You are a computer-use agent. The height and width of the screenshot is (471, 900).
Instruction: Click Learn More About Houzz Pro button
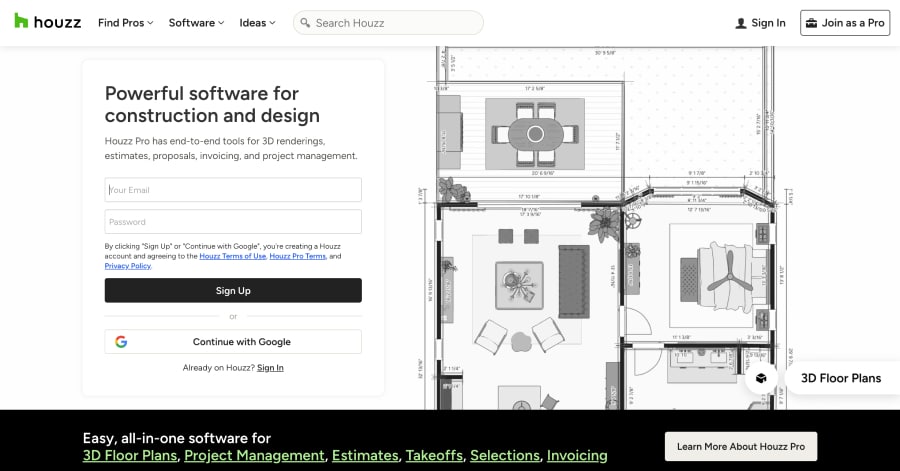tap(740, 447)
